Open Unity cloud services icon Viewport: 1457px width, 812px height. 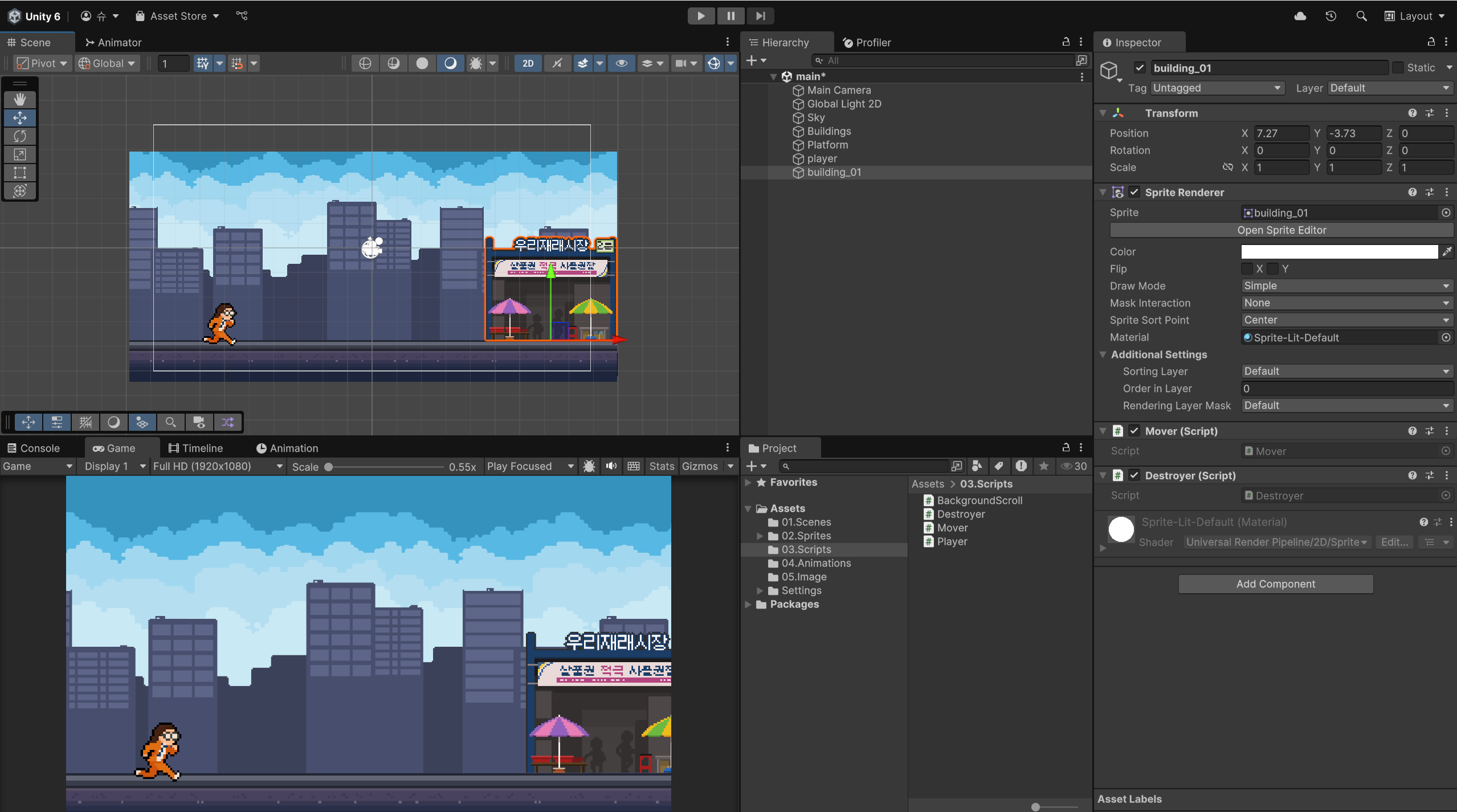tap(1300, 16)
